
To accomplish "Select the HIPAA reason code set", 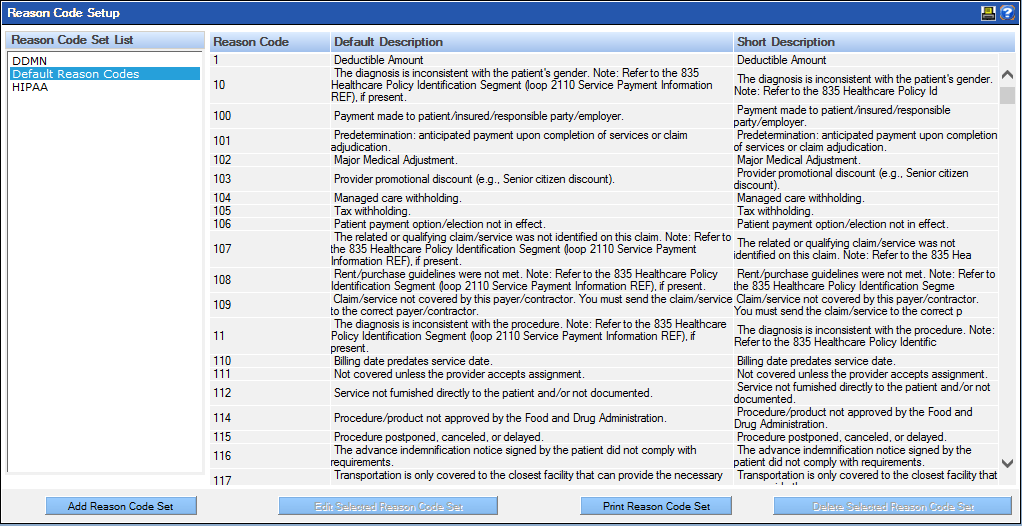I will pyautogui.click(x=105, y=87).
